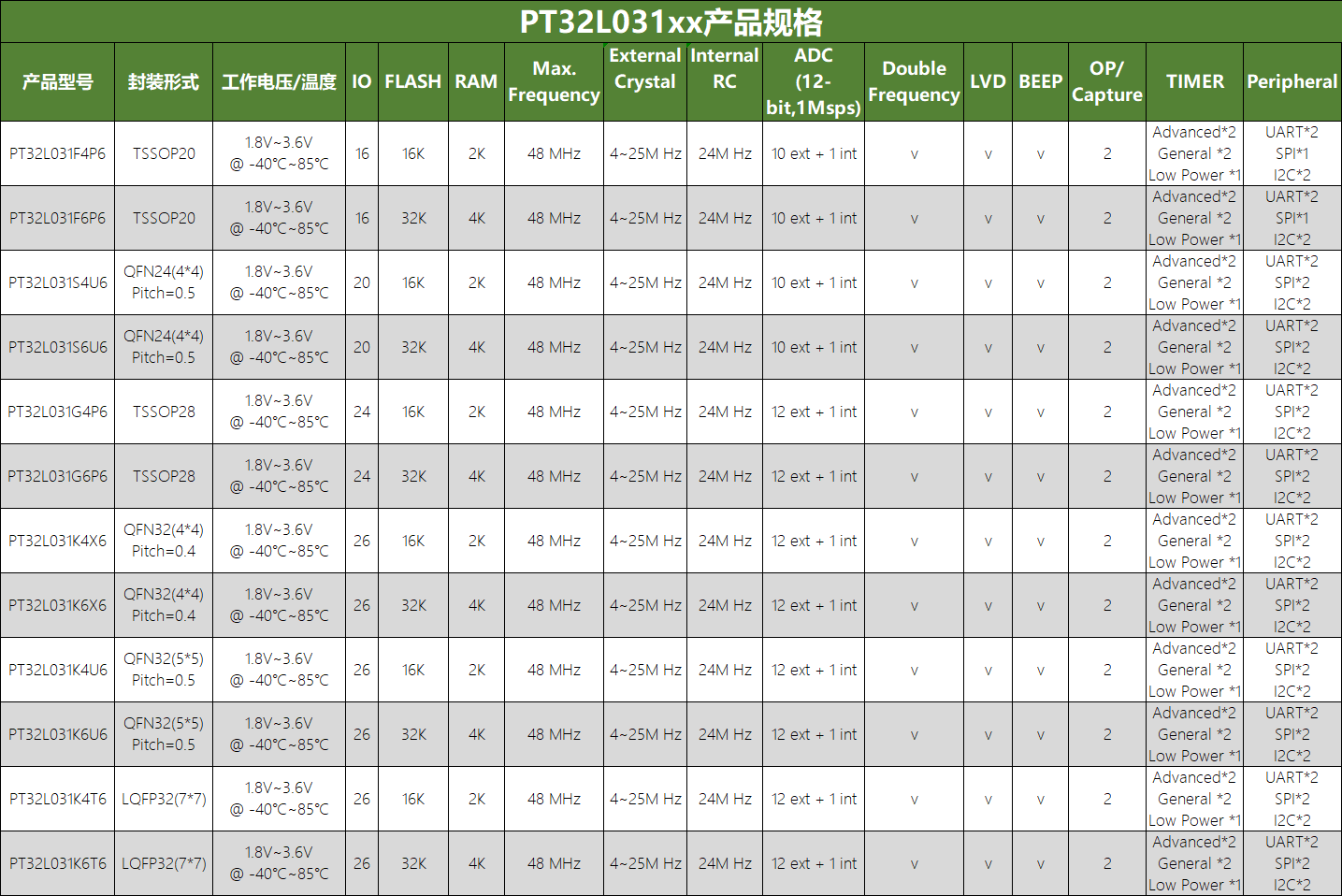The height and width of the screenshot is (896, 1342).
Task: Click the PT32L031S6U6 cell
Action: pos(57,347)
